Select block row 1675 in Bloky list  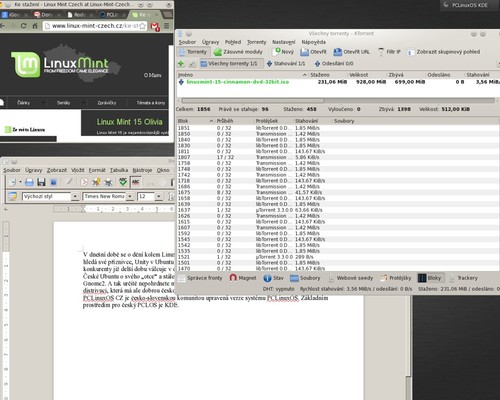click(x=338, y=192)
